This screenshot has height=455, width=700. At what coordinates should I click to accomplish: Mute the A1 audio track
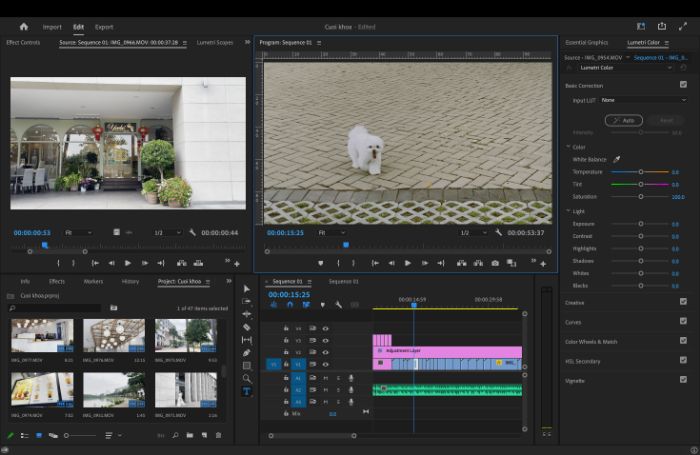(325, 378)
